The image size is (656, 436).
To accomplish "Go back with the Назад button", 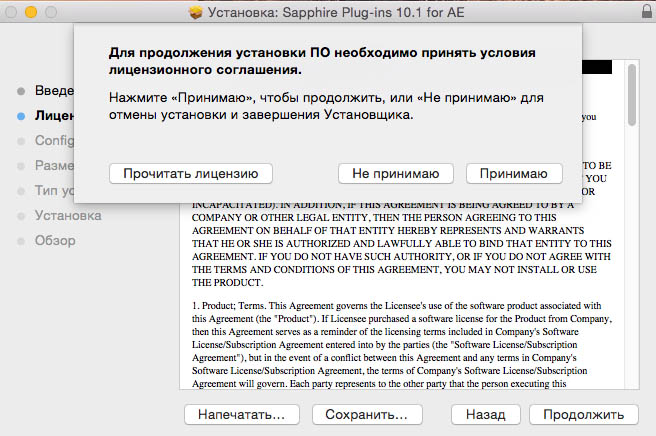I will coord(486,414).
